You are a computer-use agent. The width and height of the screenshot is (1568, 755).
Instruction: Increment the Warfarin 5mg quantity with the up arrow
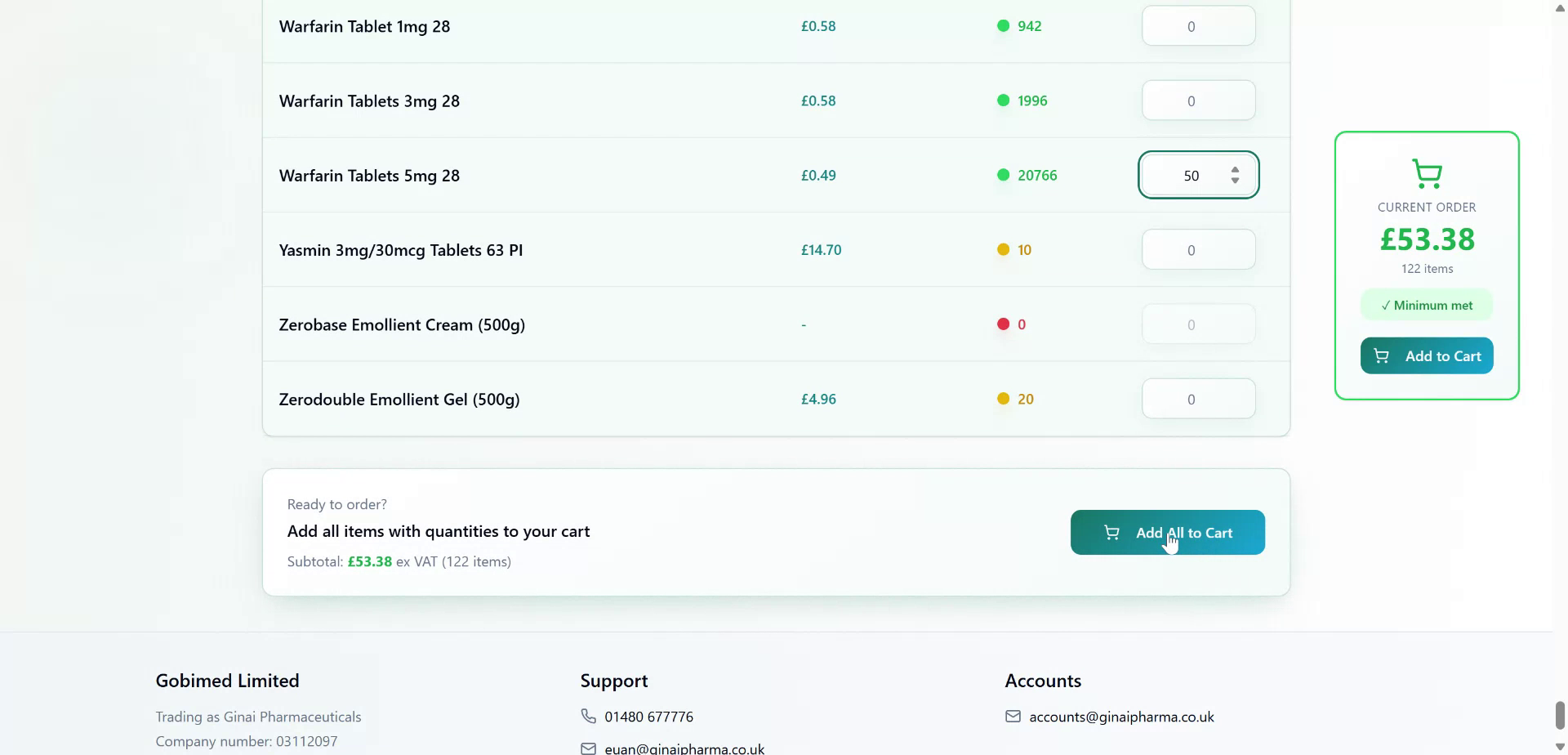pyautogui.click(x=1234, y=169)
